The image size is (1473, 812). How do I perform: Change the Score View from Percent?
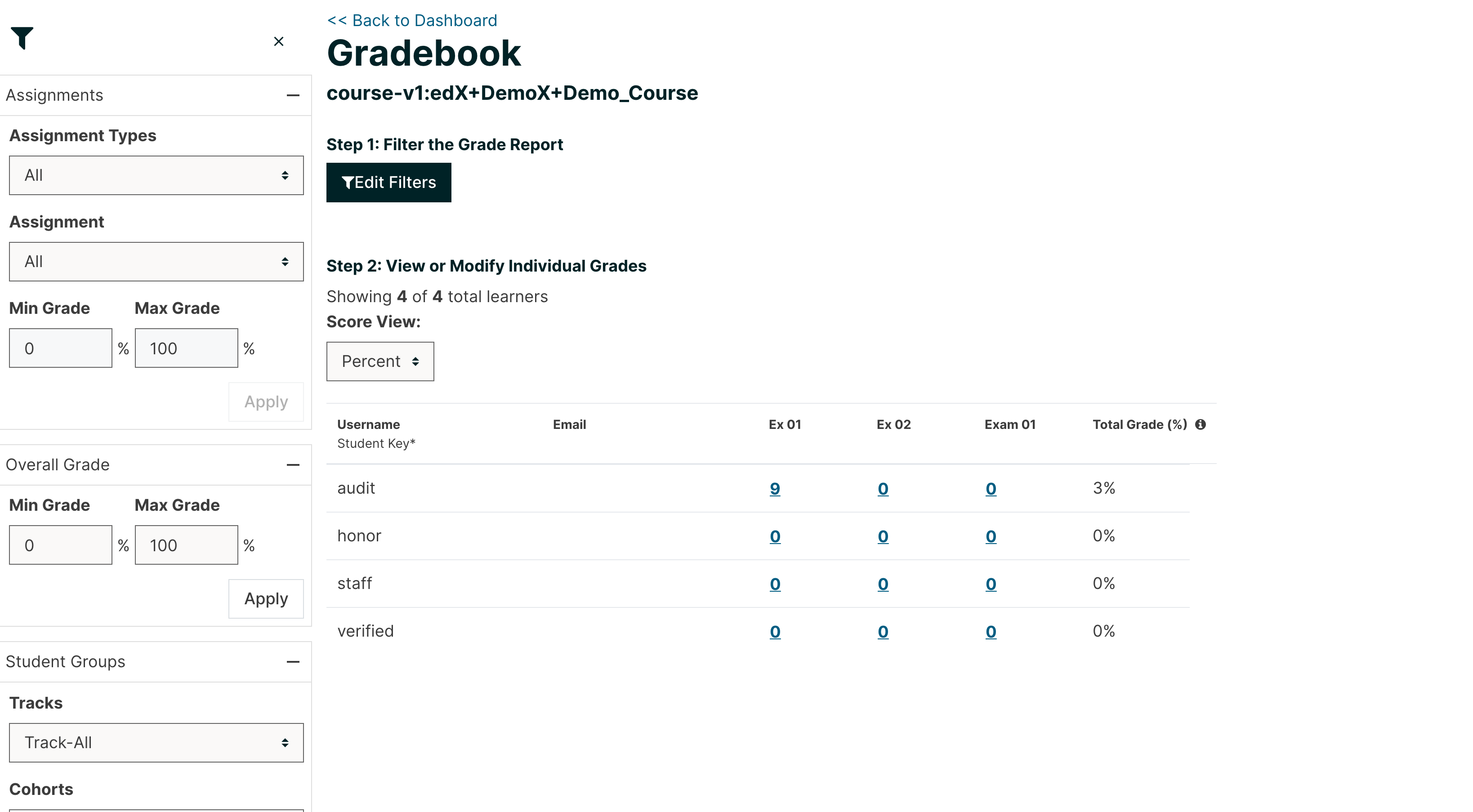(379, 361)
